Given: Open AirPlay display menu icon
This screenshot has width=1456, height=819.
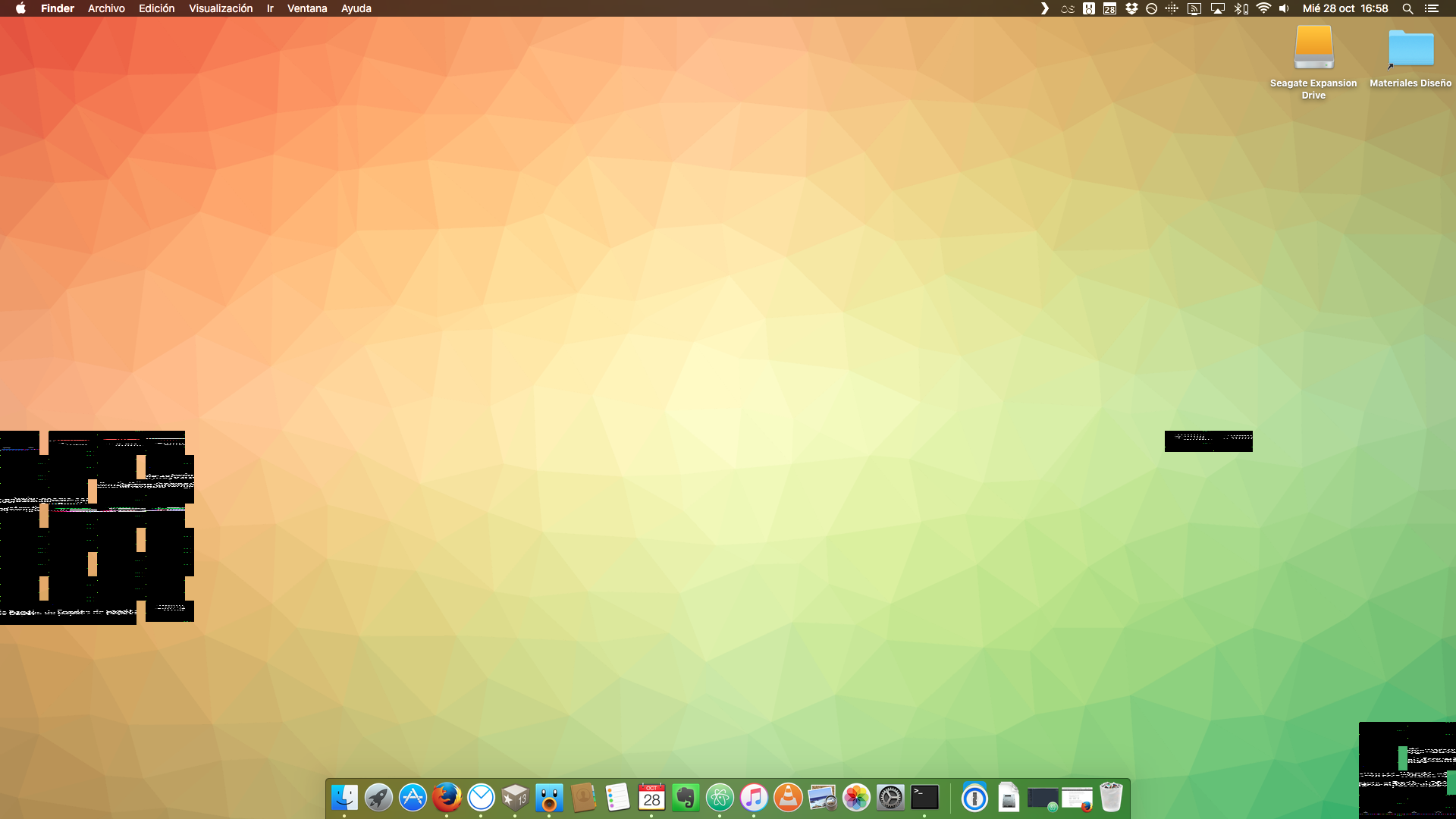Looking at the screenshot, I should pos(1218,8).
